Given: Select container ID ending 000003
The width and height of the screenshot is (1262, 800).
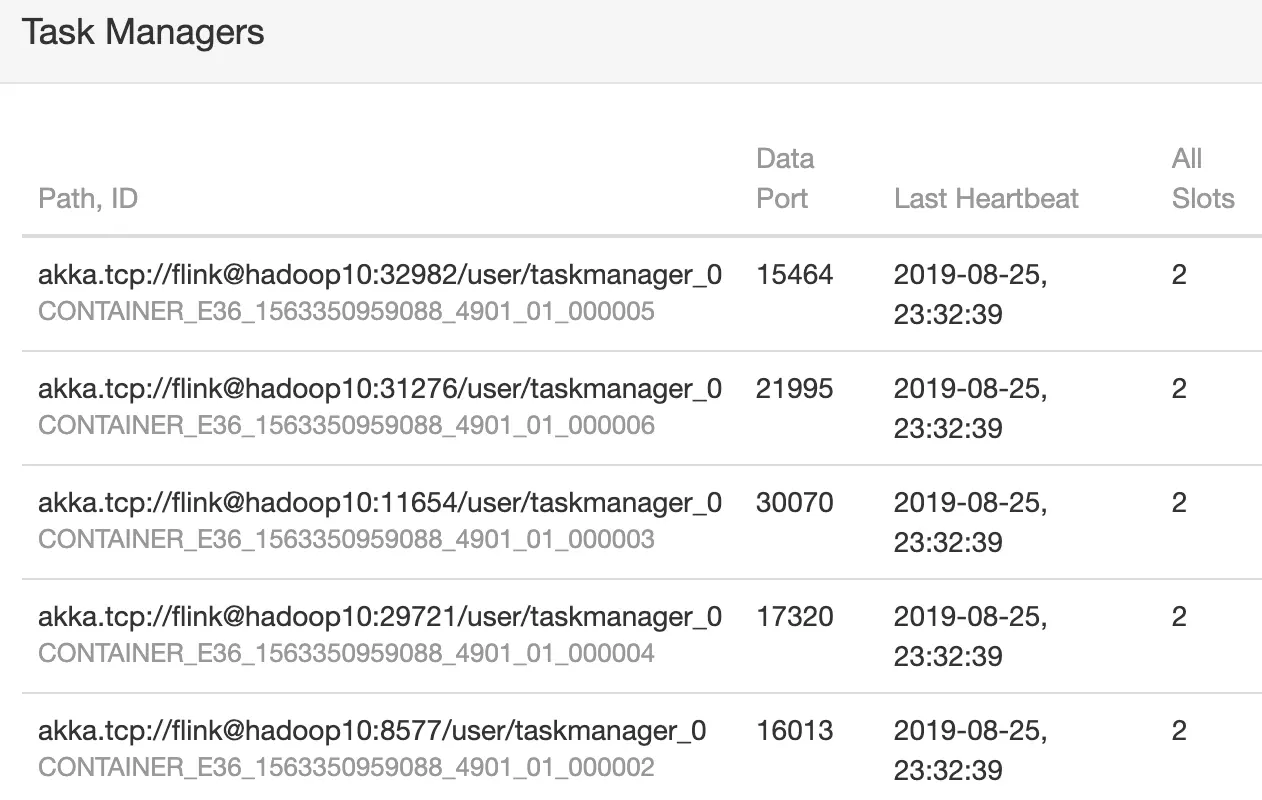Looking at the screenshot, I should coord(346,540).
